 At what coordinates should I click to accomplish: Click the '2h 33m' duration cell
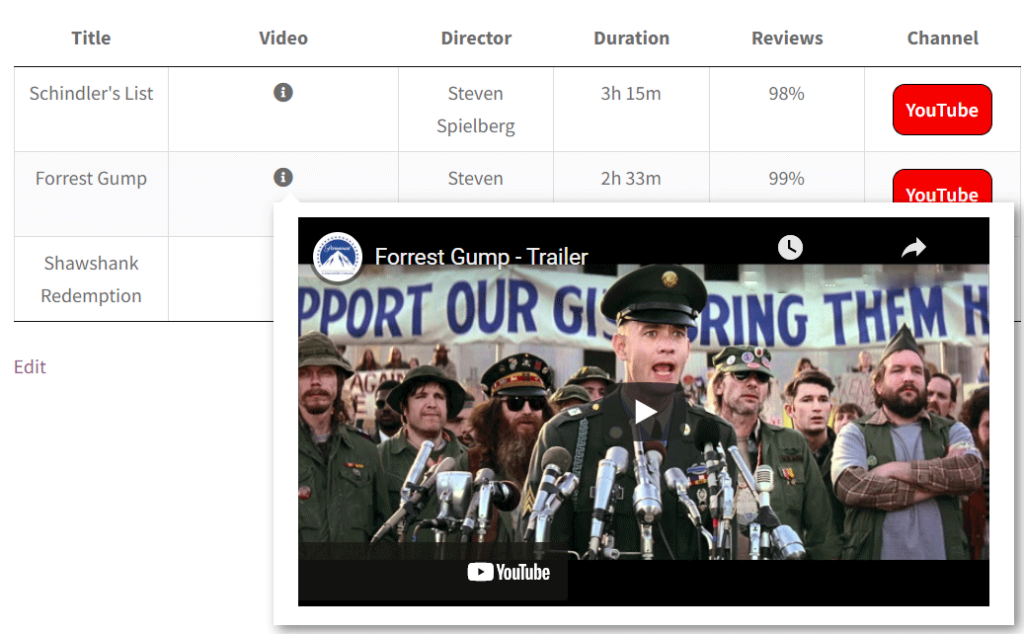[631, 178]
